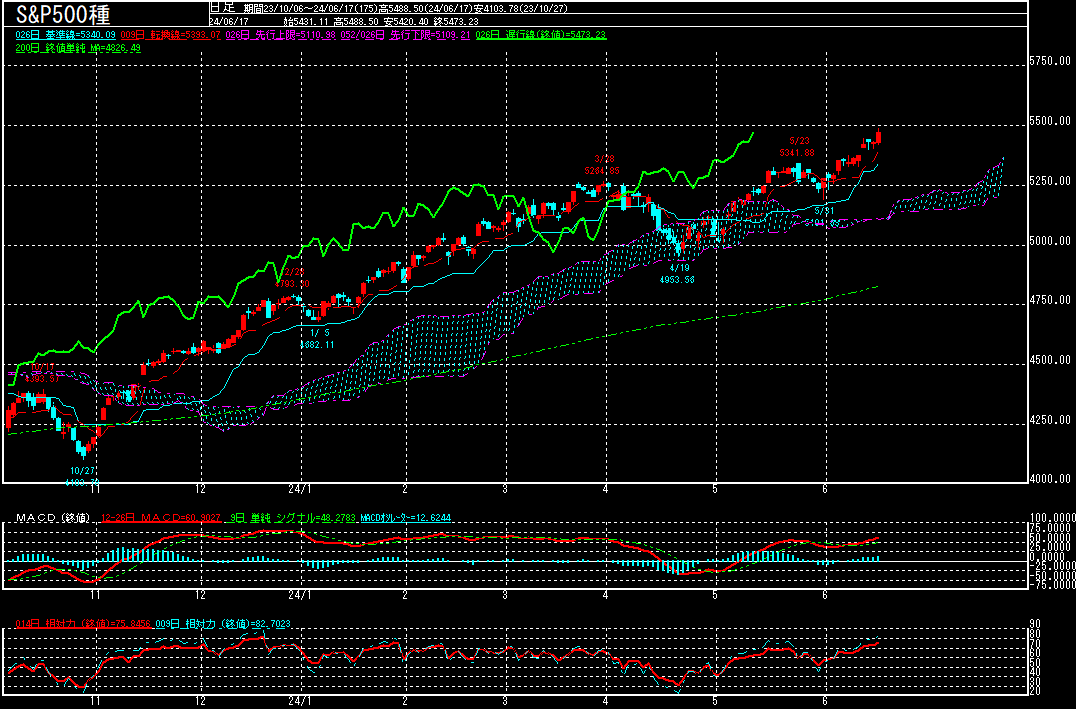This screenshot has width=1076, height=709.
Task: Click the 026日 遅行線(終値)=5473.23 legend
Action: pyautogui.click(x=541, y=34)
